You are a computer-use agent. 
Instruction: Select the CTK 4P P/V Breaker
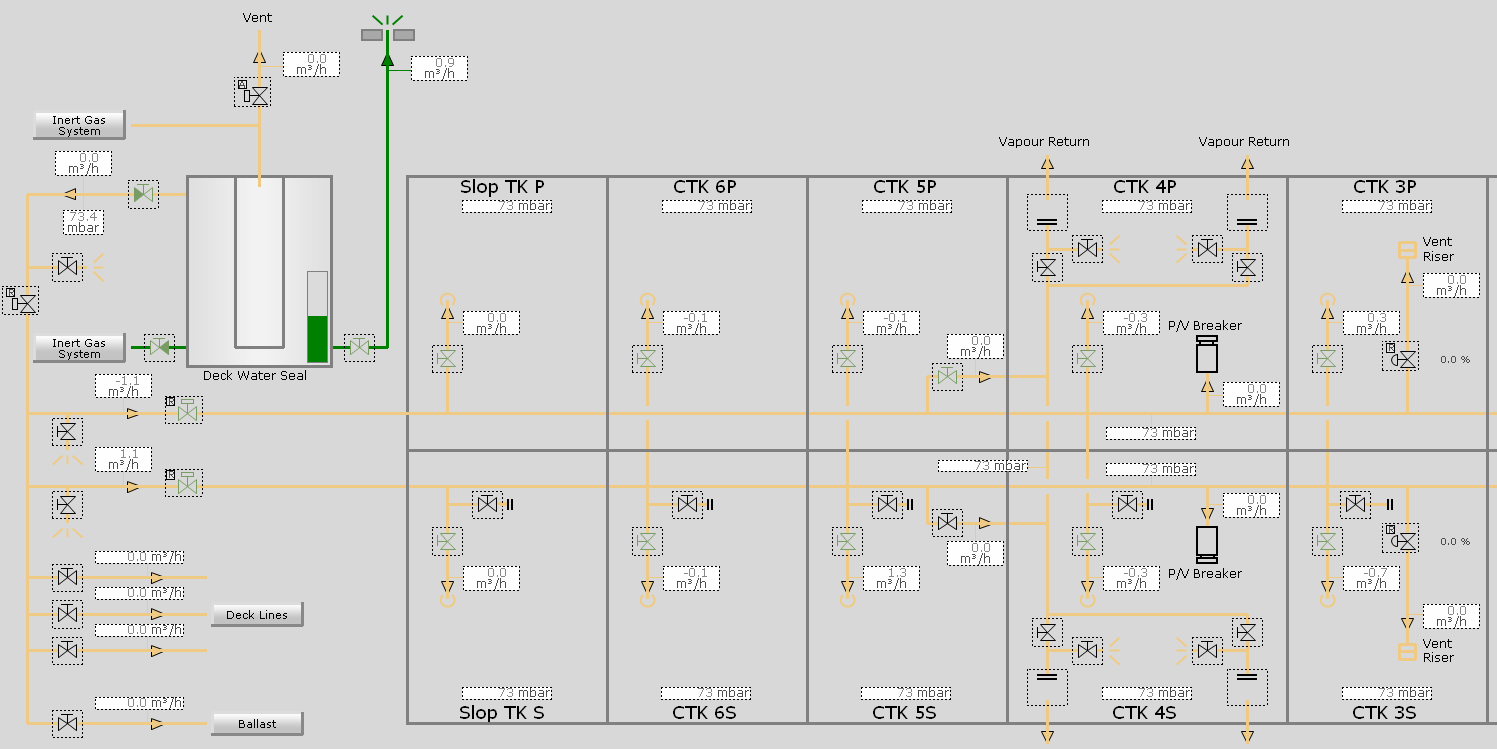1207,354
